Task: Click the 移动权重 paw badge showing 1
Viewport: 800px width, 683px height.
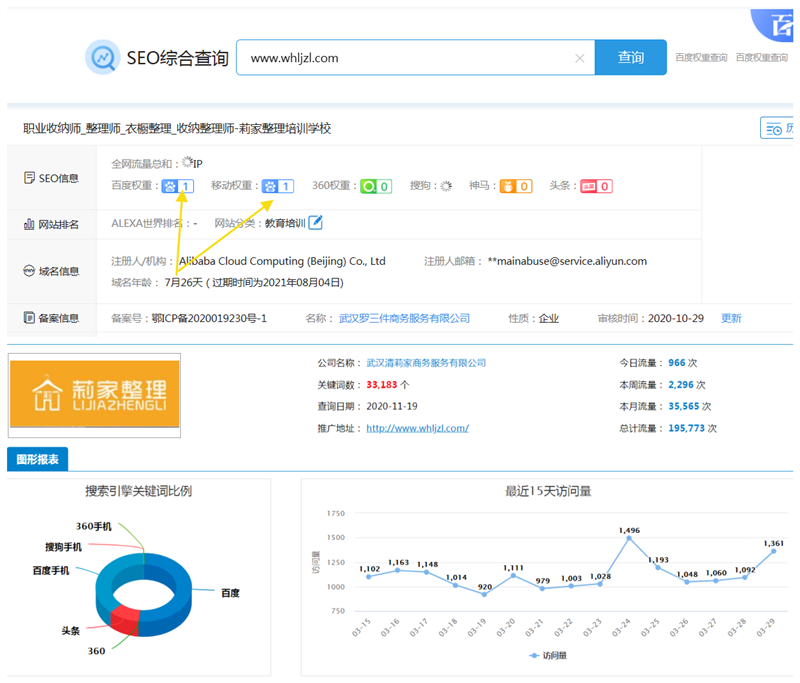Action: click(x=278, y=186)
